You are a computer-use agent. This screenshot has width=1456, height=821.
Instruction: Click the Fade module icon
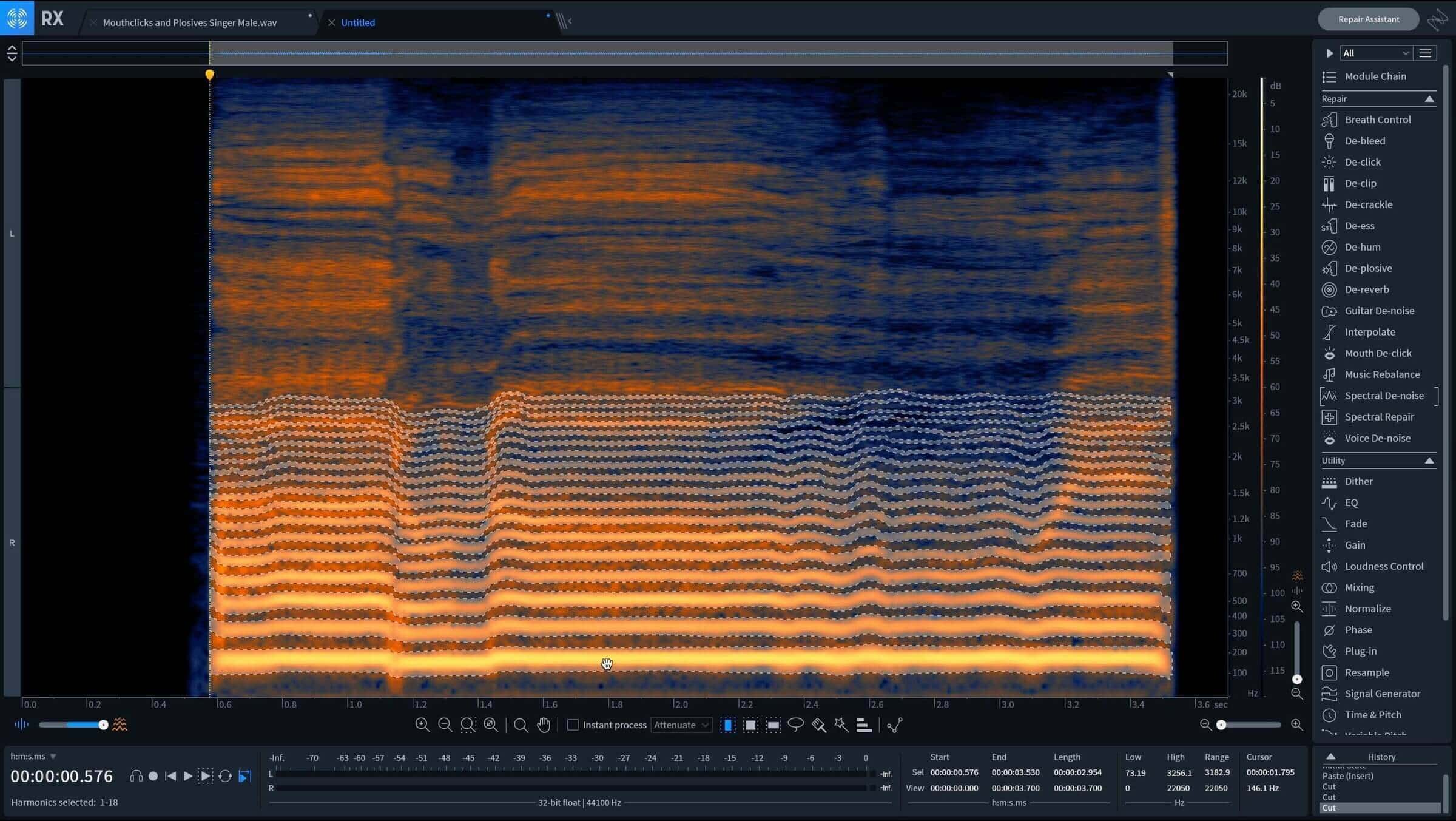(x=1329, y=524)
